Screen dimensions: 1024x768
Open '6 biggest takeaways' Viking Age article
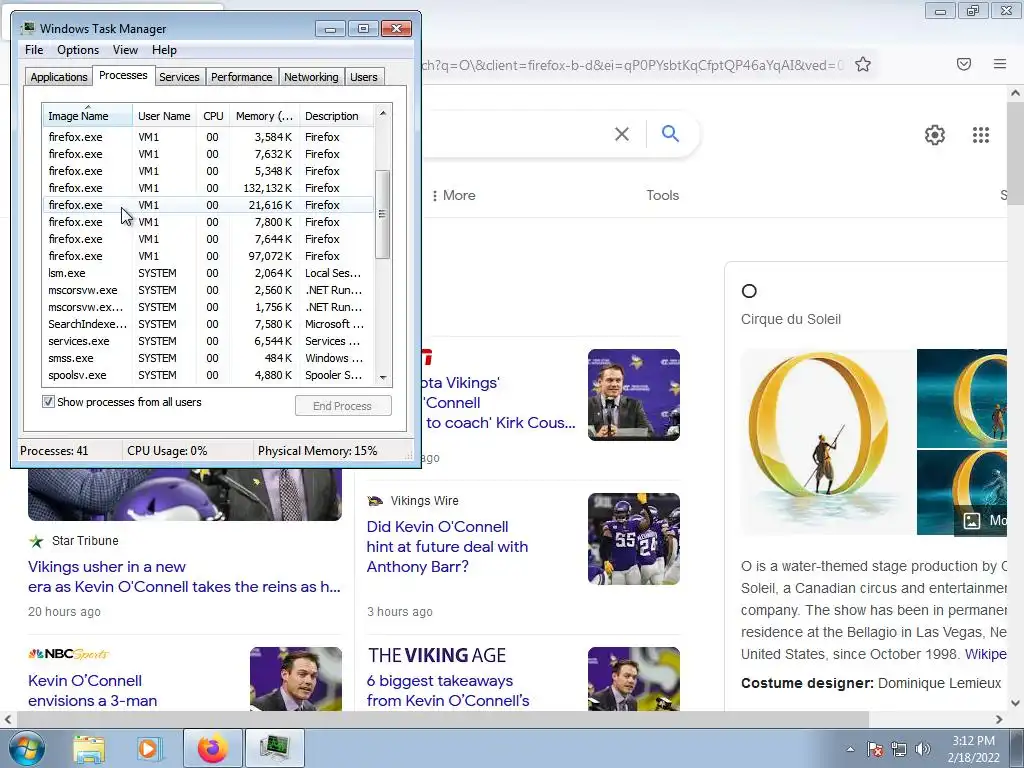click(448, 690)
